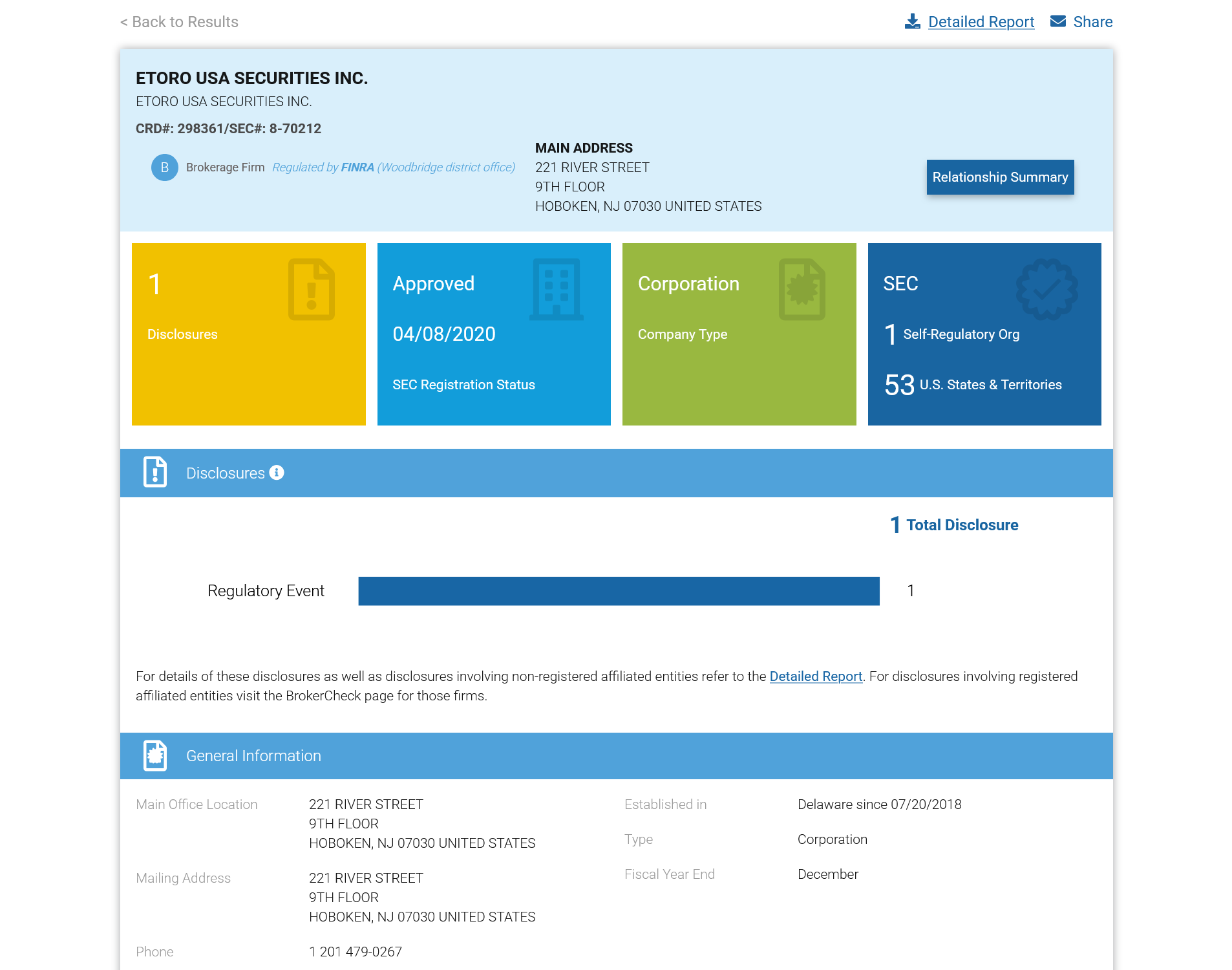Viewport: 1232px width, 970px height.
Task: Click the checkmark badge icon in SEC tile
Action: tap(1046, 289)
